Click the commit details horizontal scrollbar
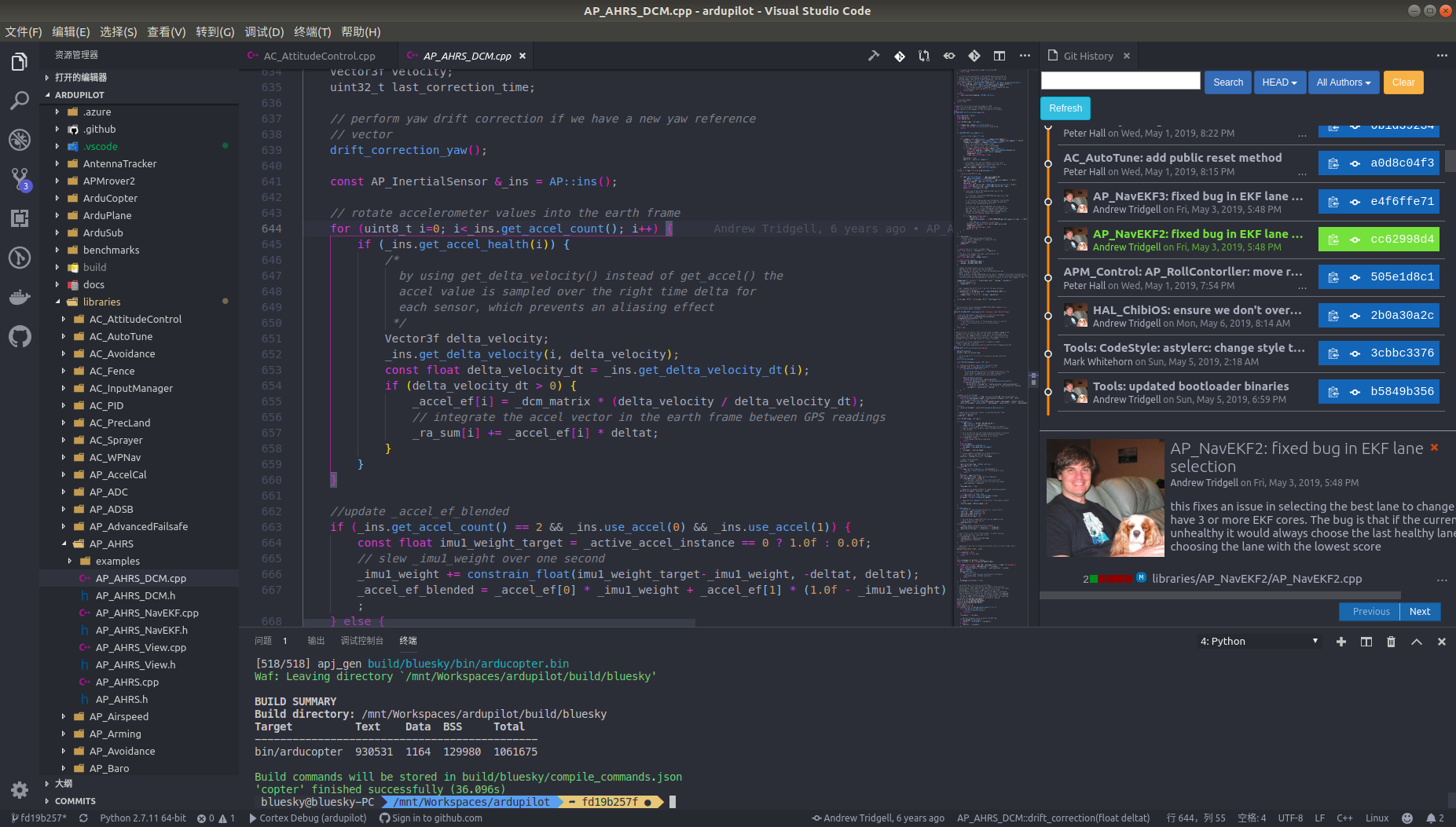Image resolution: width=1456 pixels, height=827 pixels. [x=1219, y=595]
